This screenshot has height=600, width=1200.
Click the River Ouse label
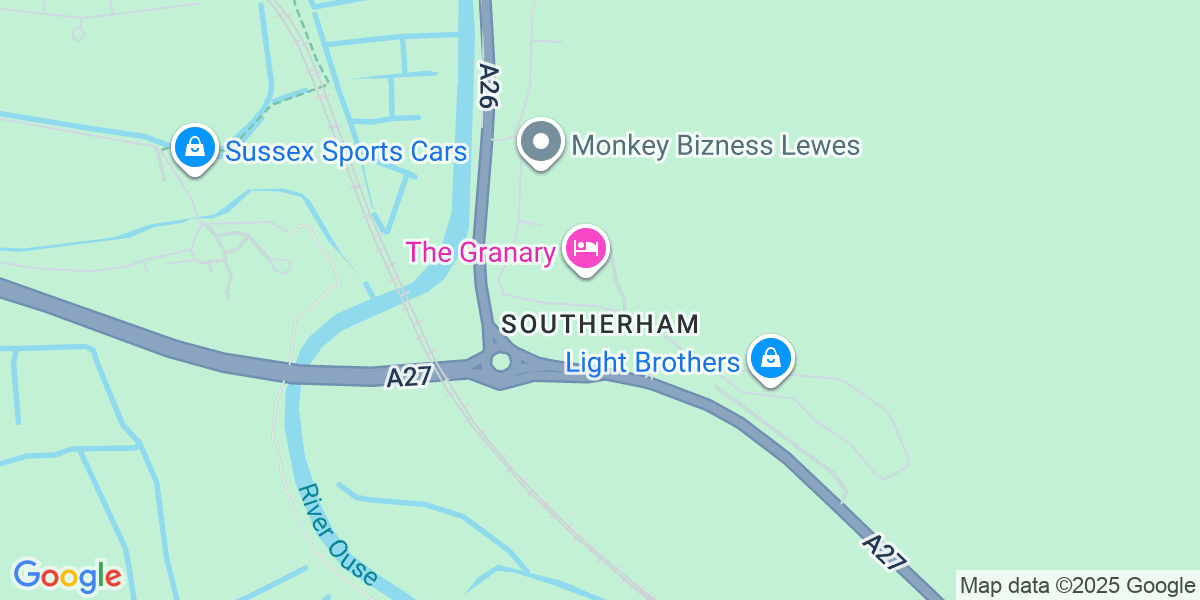pos(338,536)
